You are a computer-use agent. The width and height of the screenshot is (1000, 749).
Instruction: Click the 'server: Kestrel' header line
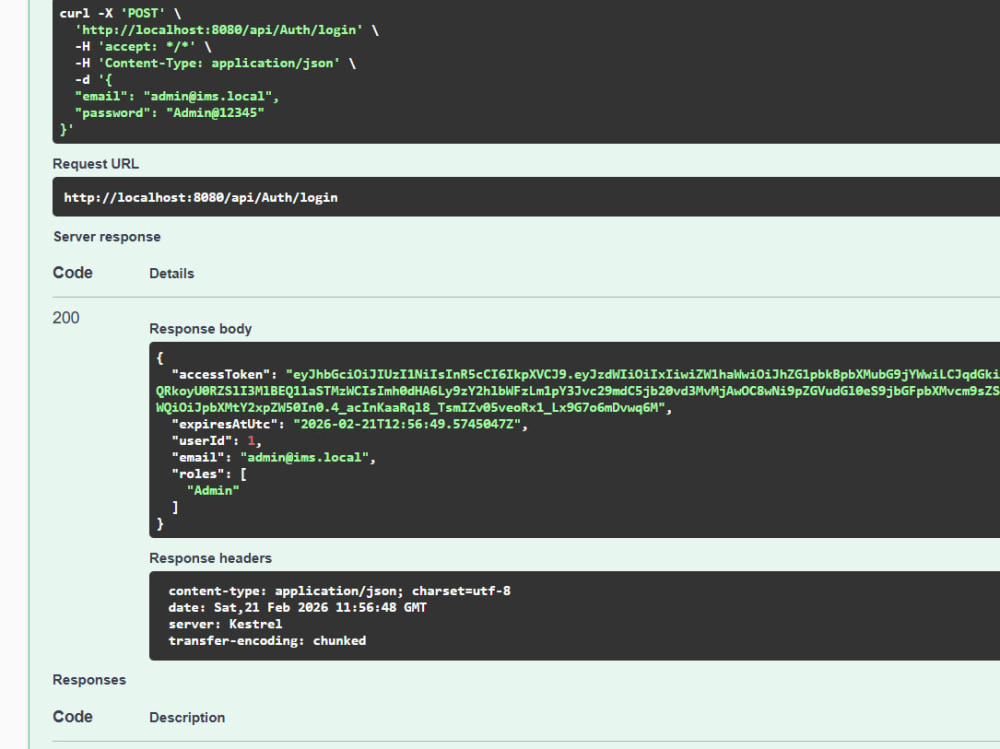click(225, 624)
